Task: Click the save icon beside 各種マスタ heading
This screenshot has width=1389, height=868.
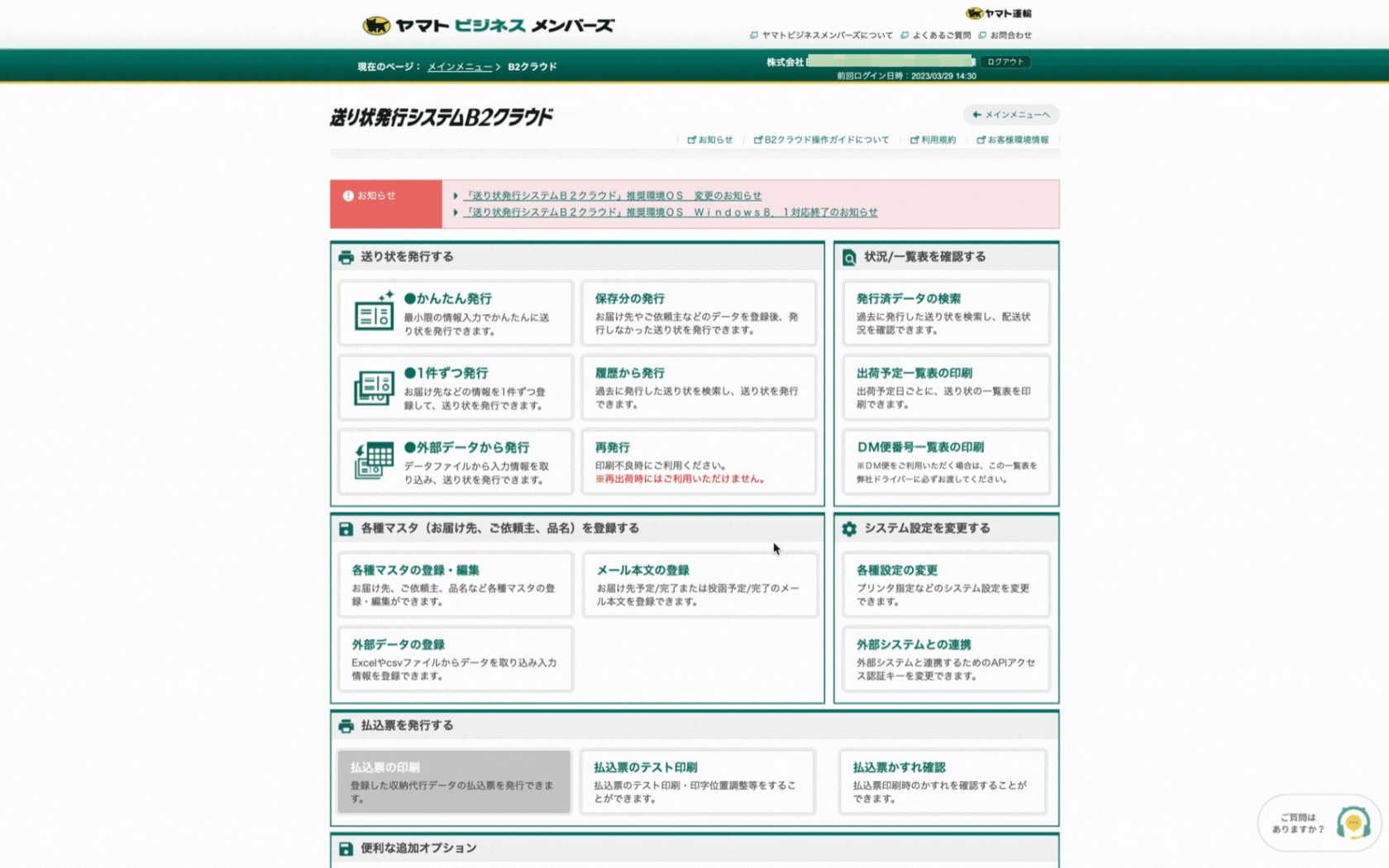Action: 346,529
